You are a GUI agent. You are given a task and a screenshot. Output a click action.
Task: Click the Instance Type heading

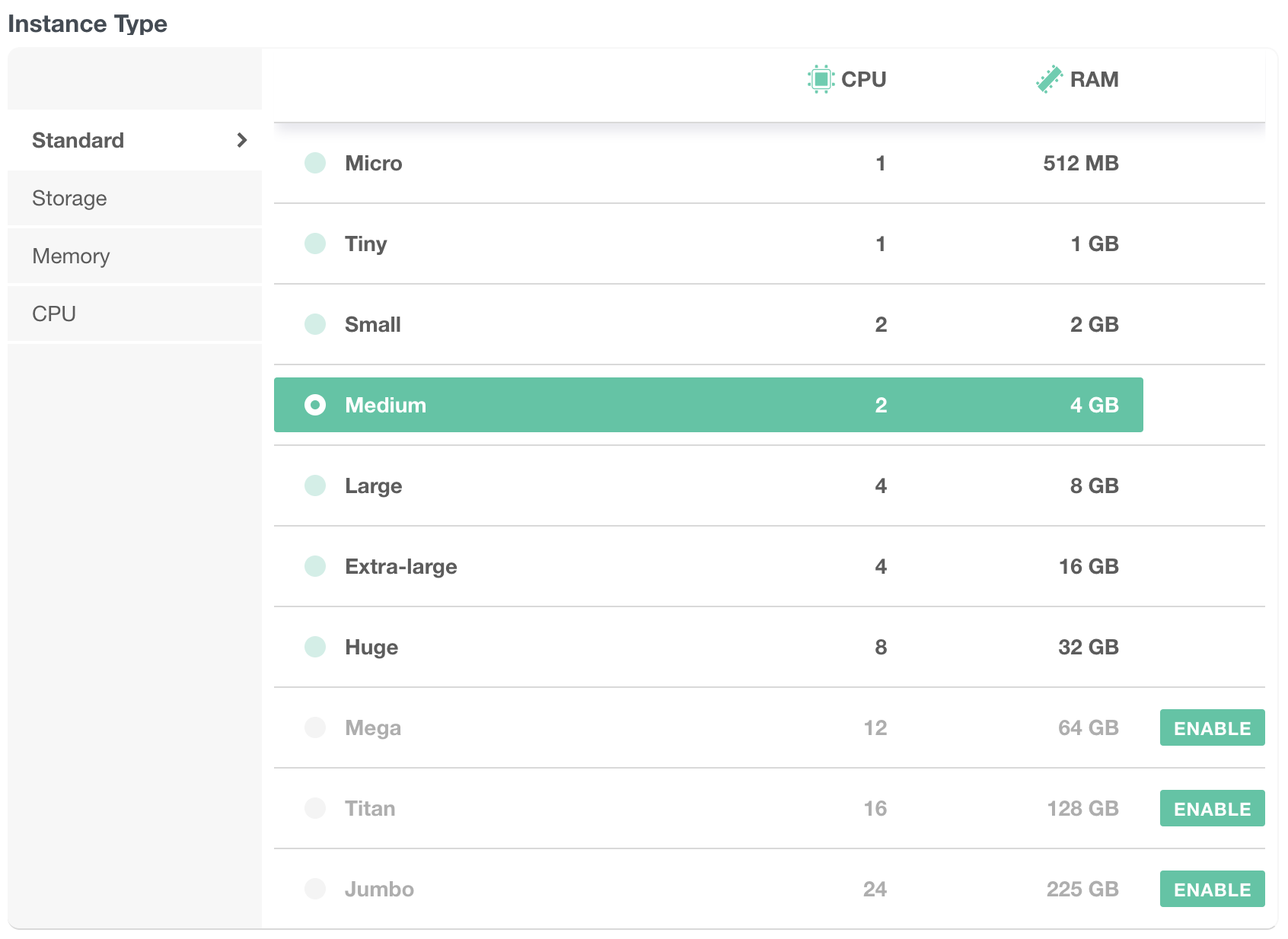88,24
